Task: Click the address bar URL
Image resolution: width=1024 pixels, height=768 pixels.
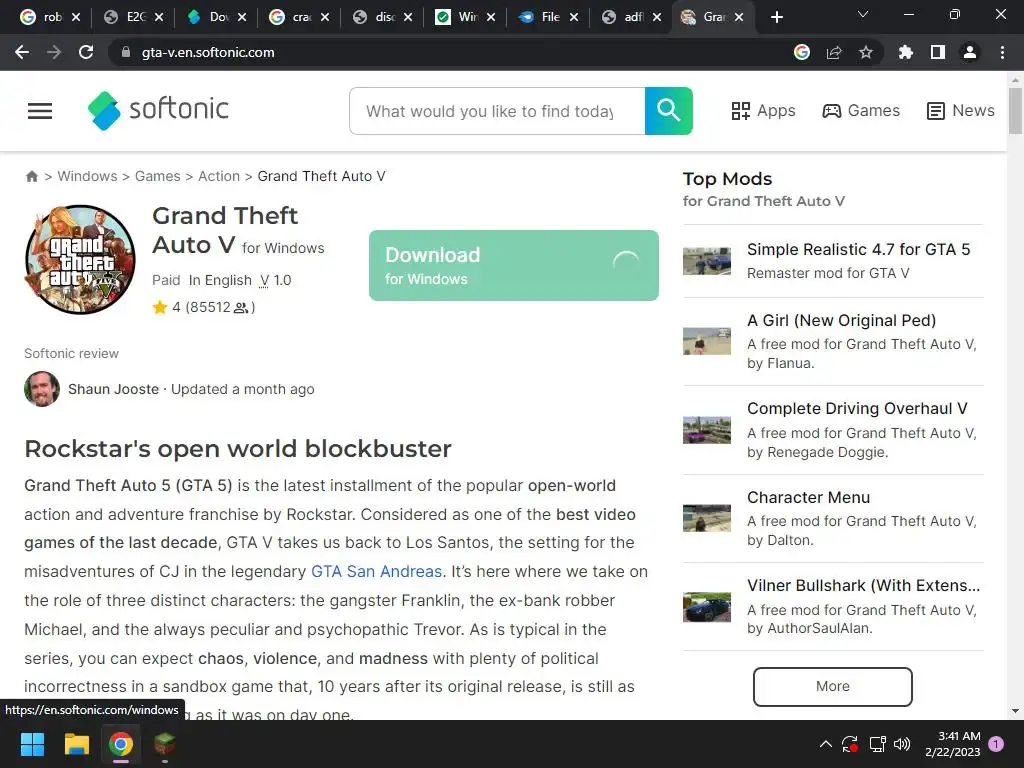Action: tap(208, 52)
